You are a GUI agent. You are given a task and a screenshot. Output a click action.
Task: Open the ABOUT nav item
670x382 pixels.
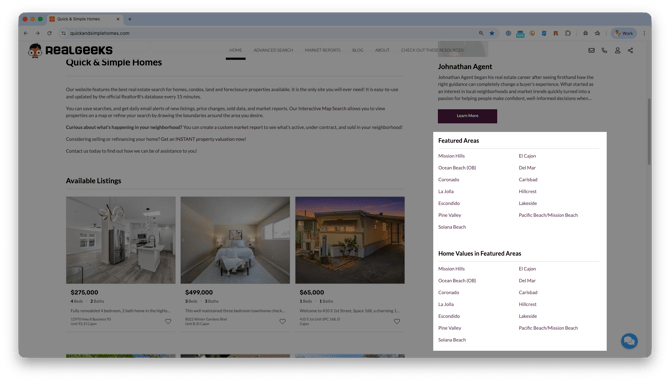(382, 50)
